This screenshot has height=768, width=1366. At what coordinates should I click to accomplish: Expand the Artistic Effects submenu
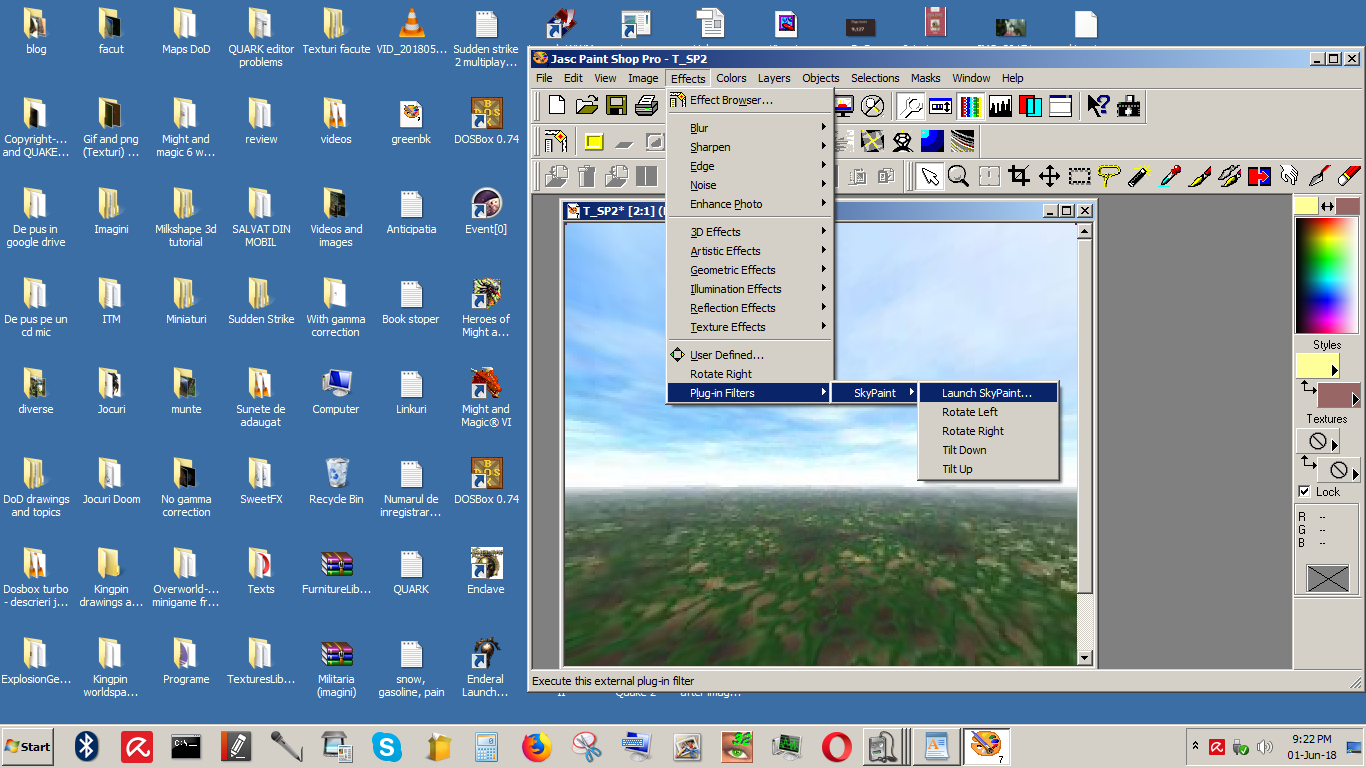click(750, 251)
